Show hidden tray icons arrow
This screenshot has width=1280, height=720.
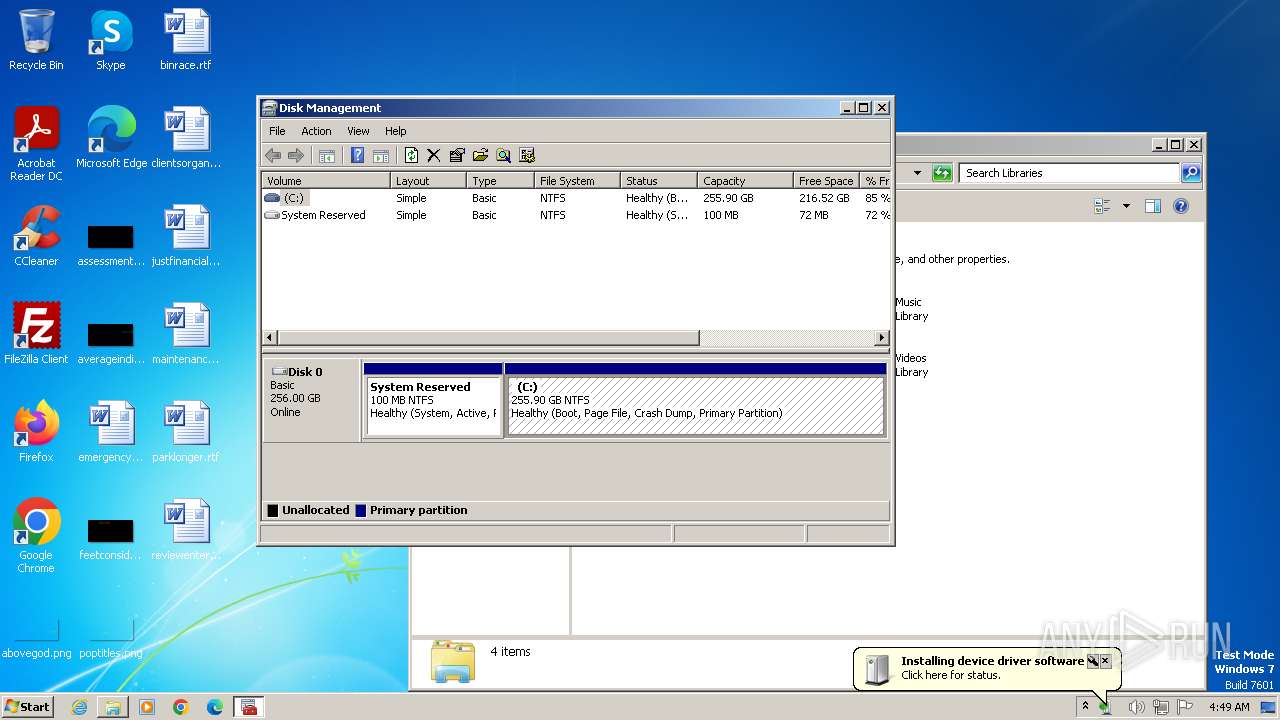click(1085, 706)
